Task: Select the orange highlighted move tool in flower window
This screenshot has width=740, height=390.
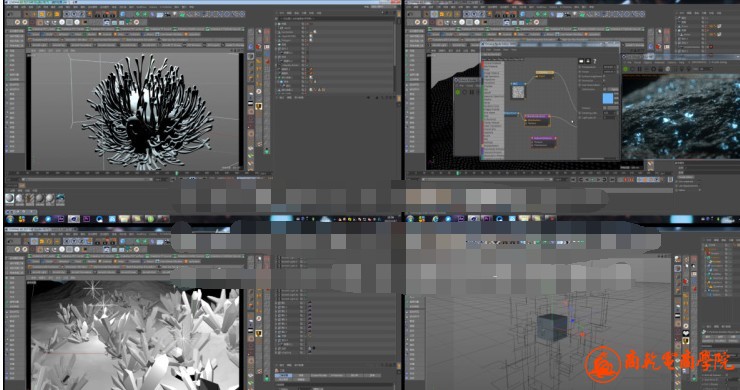Action: [42, 15]
